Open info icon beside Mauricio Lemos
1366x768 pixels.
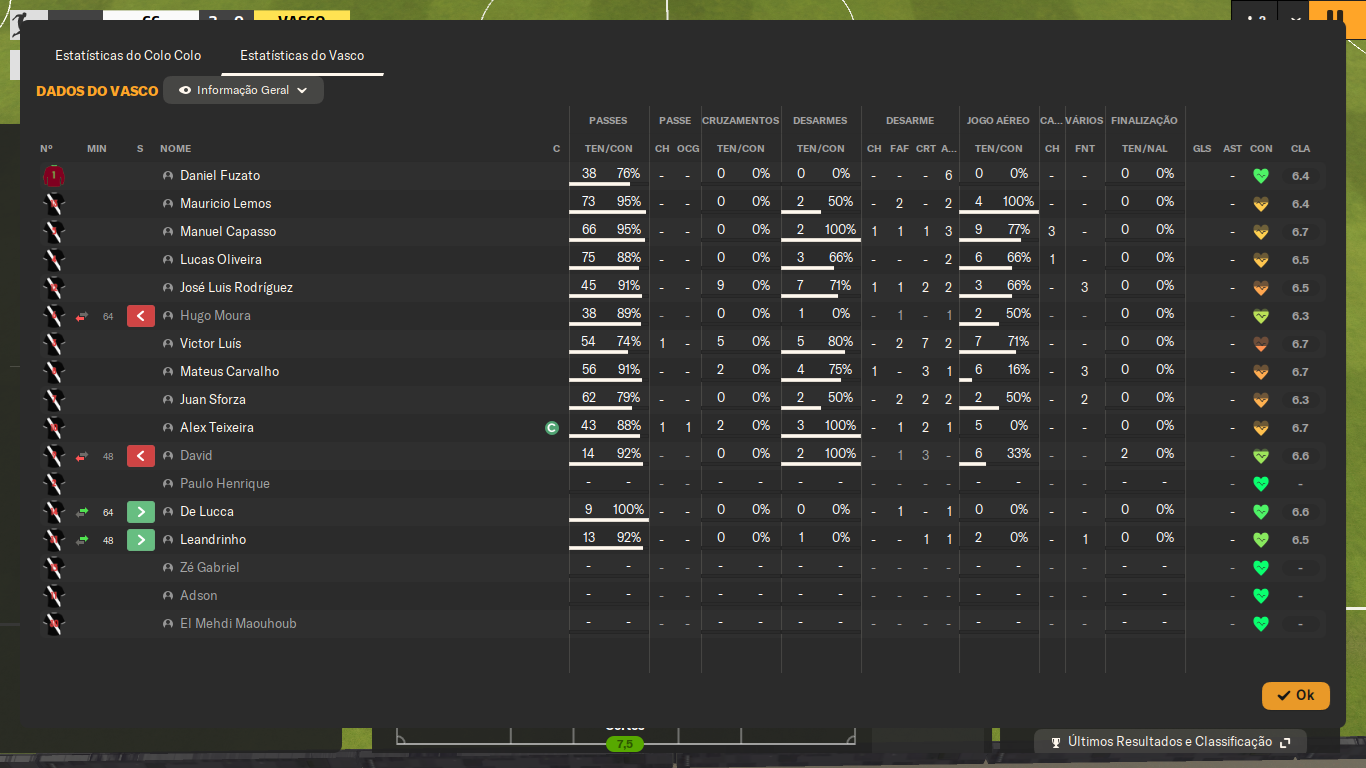168,204
